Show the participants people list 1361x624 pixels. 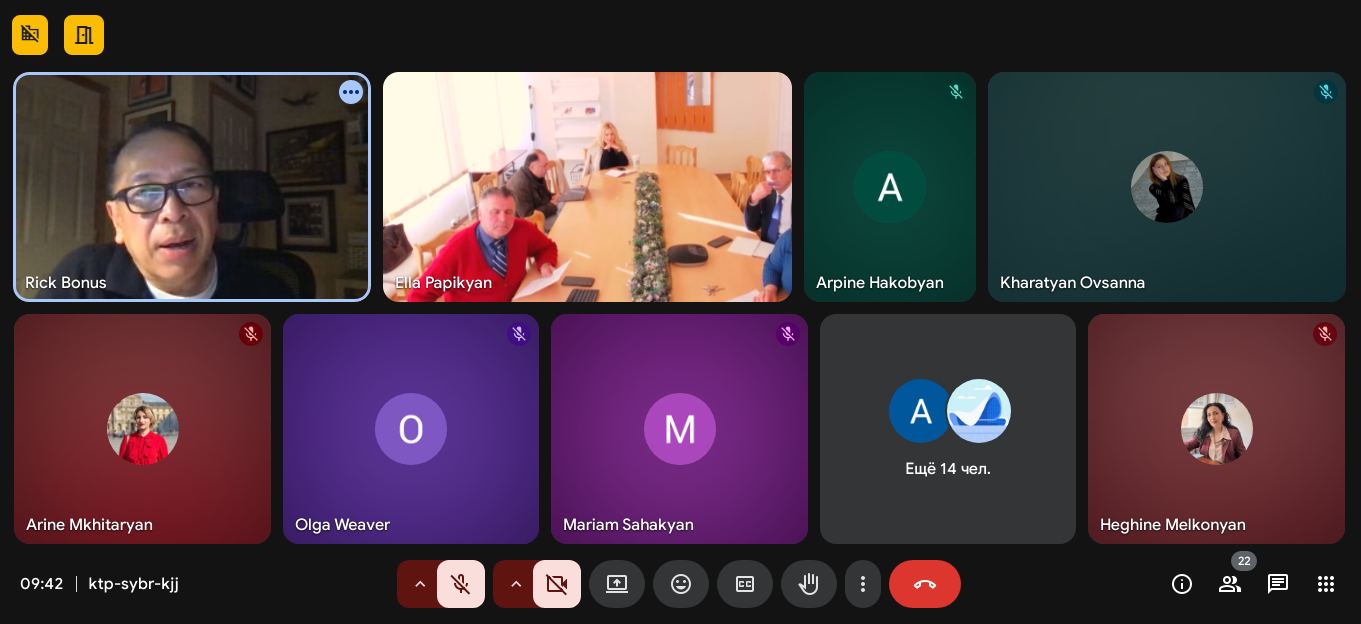pos(1229,584)
